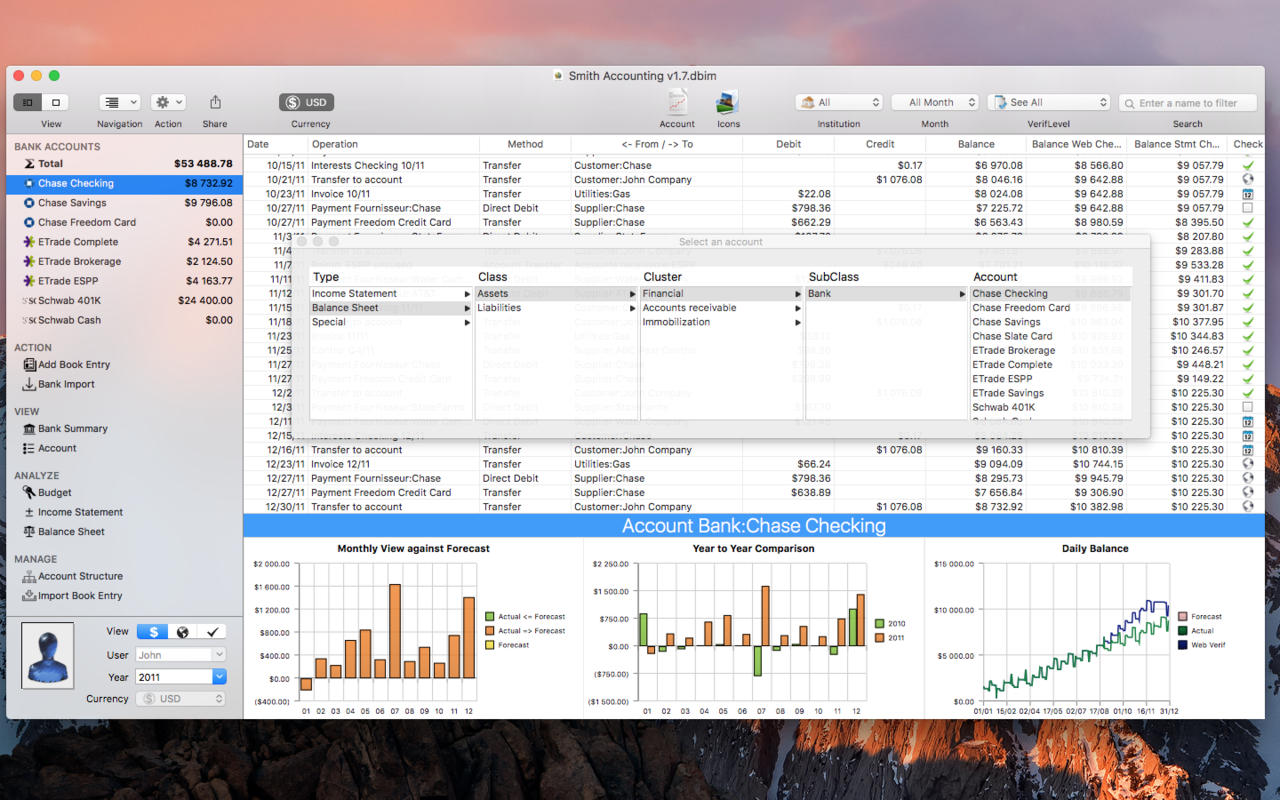This screenshot has height=800, width=1280.
Task: Open the All Month filter dropdown
Action: pos(934,102)
